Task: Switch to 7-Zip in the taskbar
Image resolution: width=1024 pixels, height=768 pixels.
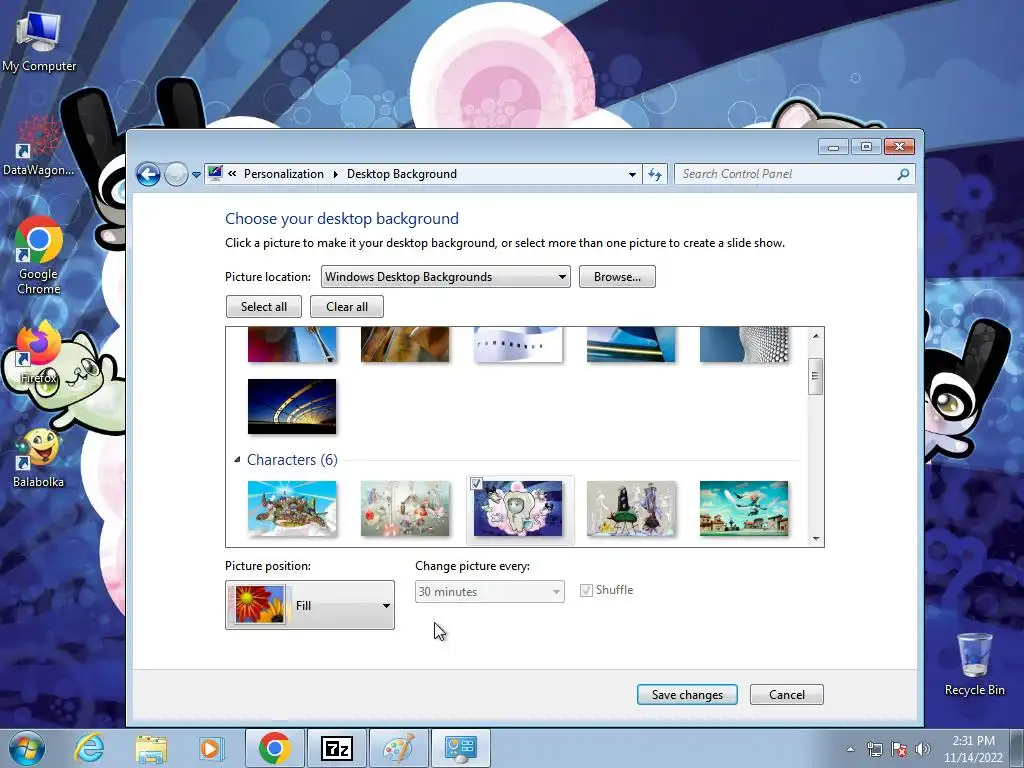Action: coord(336,748)
